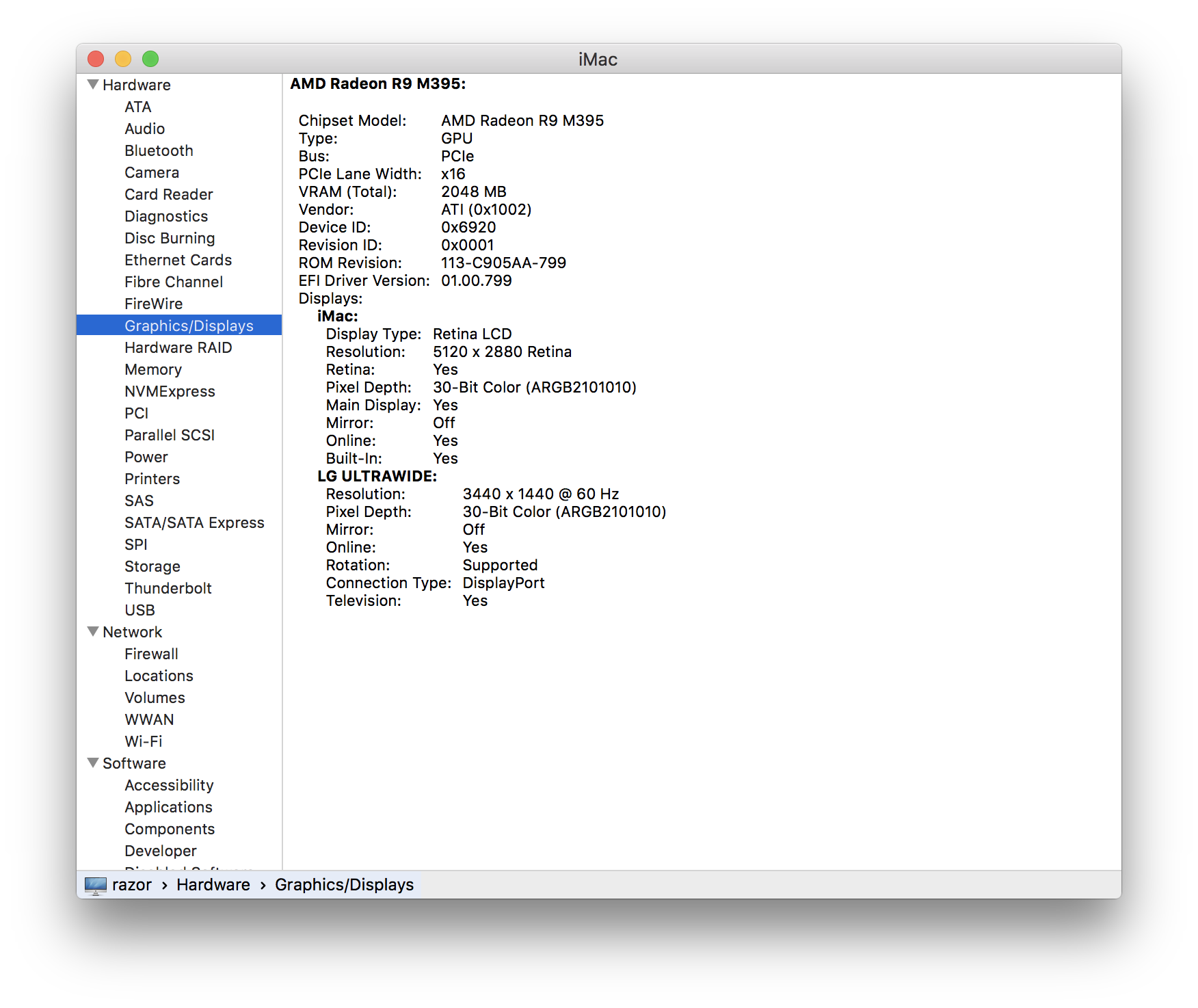The height and width of the screenshot is (1008, 1198).
Task: Click the Hardware section label
Action: tap(137, 85)
